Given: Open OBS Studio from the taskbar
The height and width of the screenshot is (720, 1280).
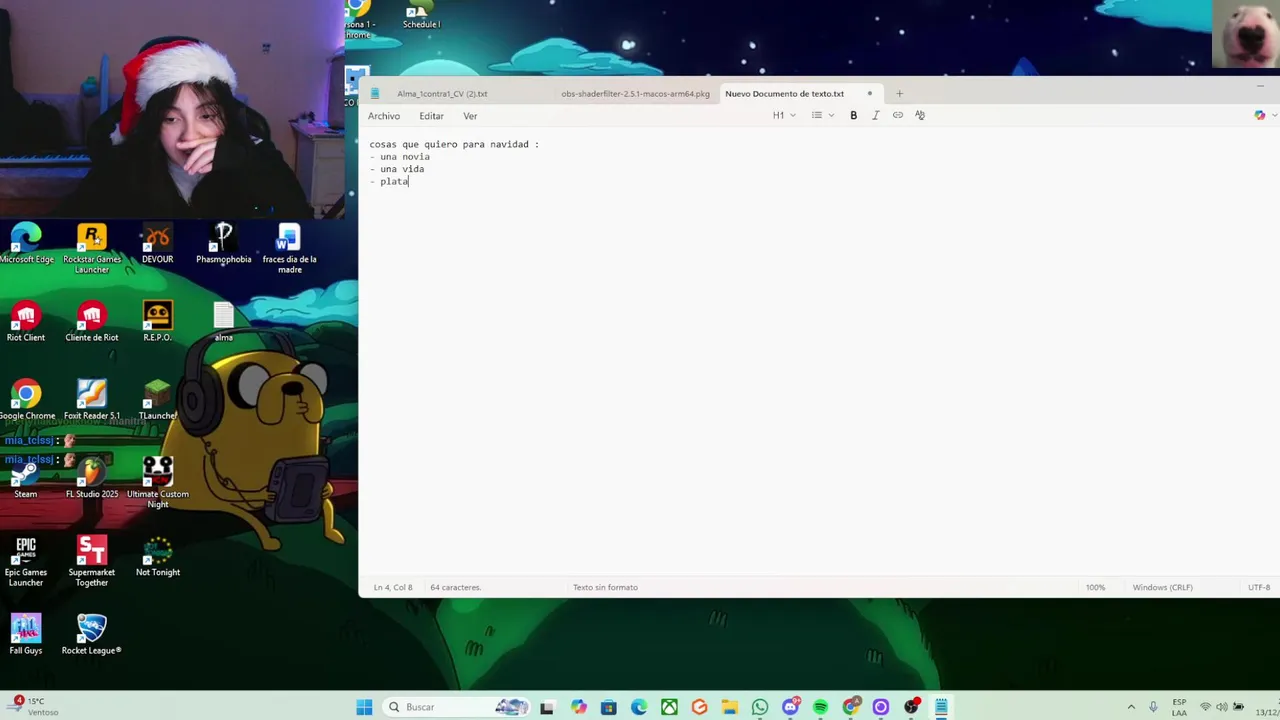Looking at the screenshot, I should click(911, 707).
